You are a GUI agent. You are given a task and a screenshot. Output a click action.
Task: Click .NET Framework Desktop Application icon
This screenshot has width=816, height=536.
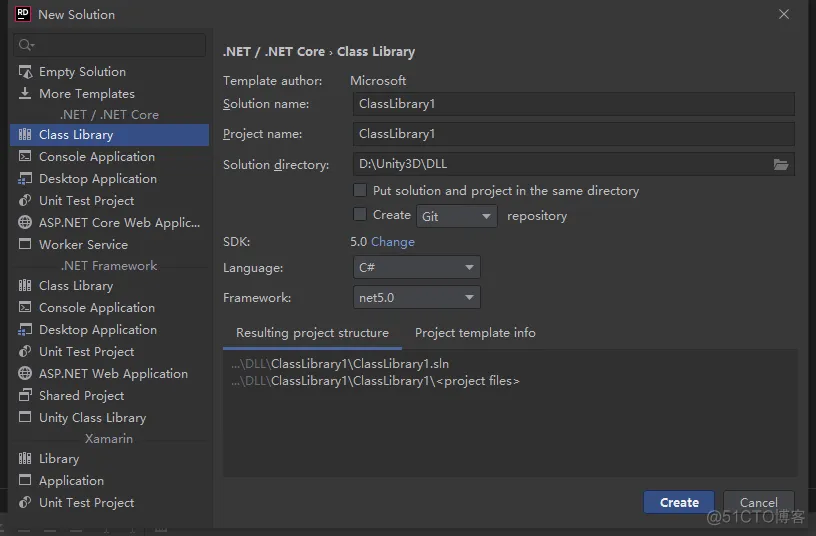(x=25, y=329)
